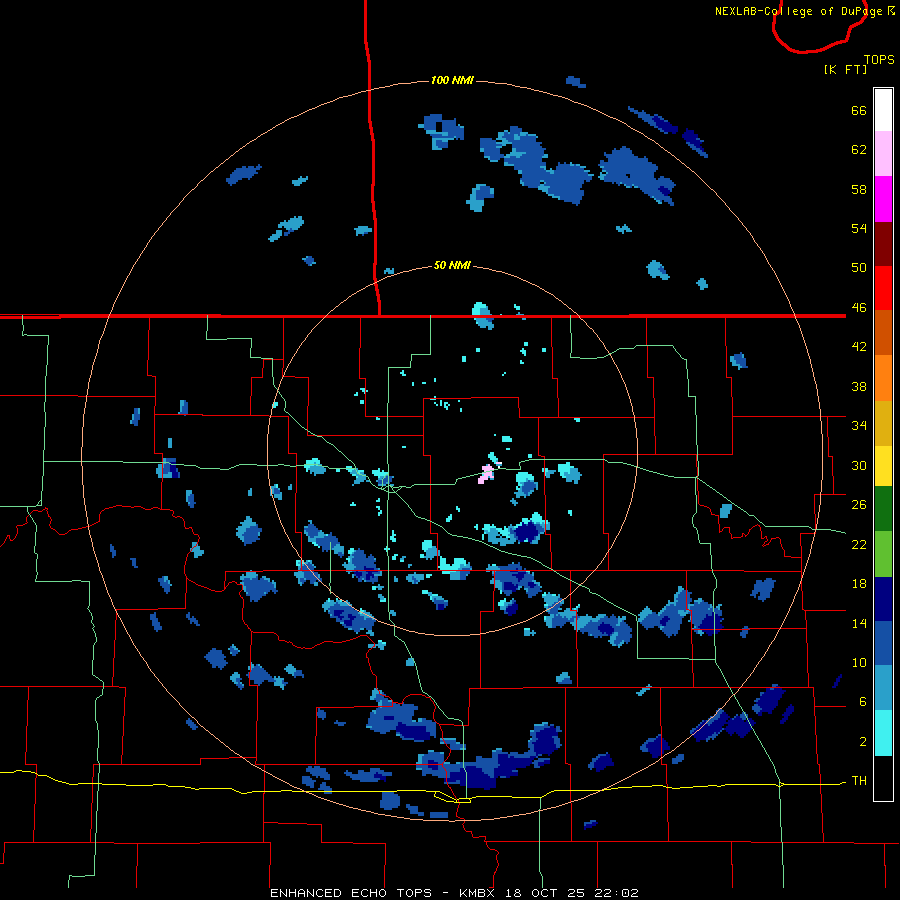900x900 pixels.
Task: Select the light green legend swatch
Action: point(883,554)
